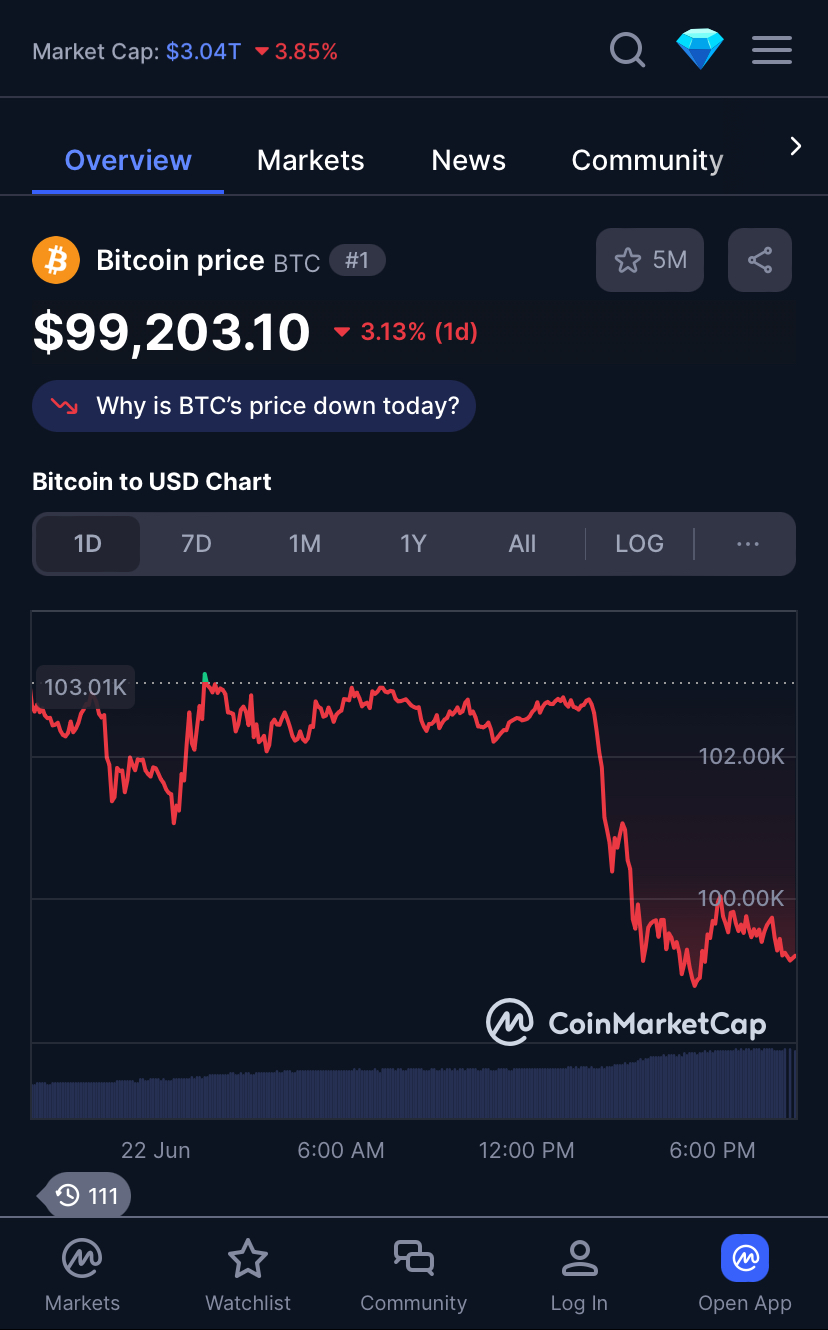This screenshot has width=828, height=1330.
Task: Click the share icon button
Action: (x=760, y=261)
